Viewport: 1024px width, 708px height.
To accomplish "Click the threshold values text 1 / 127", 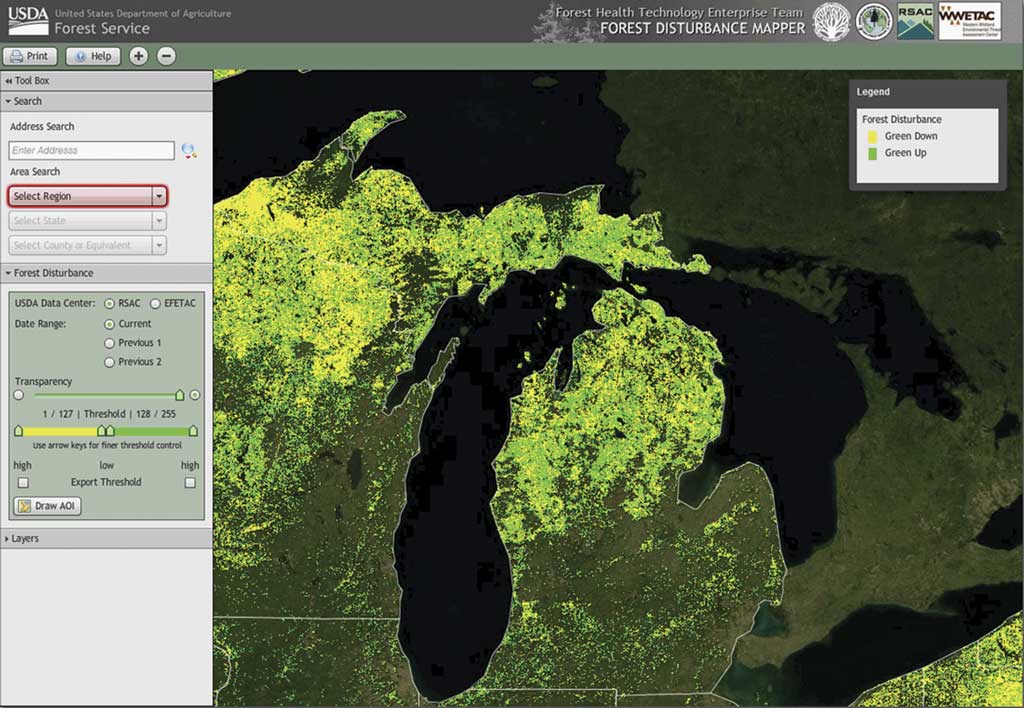I will point(57,414).
